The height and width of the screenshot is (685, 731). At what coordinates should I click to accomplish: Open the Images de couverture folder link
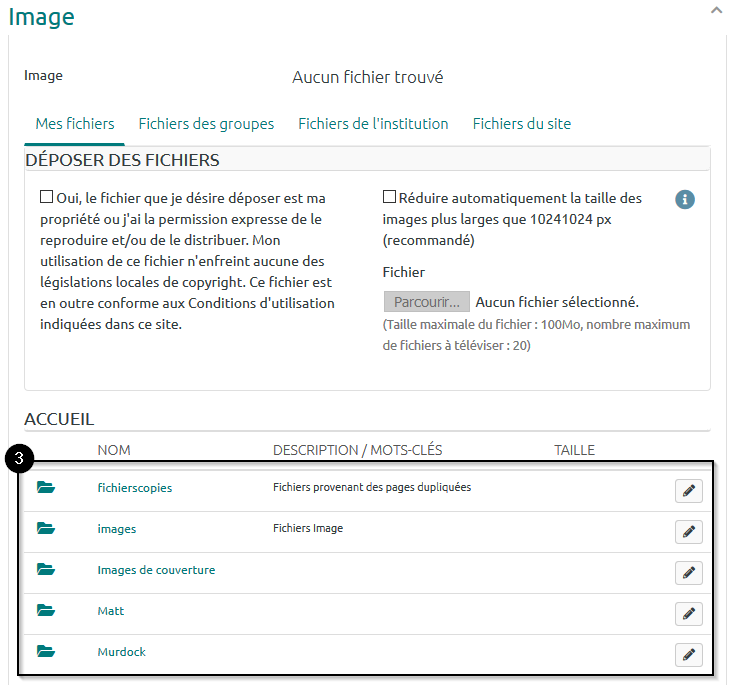pos(156,570)
